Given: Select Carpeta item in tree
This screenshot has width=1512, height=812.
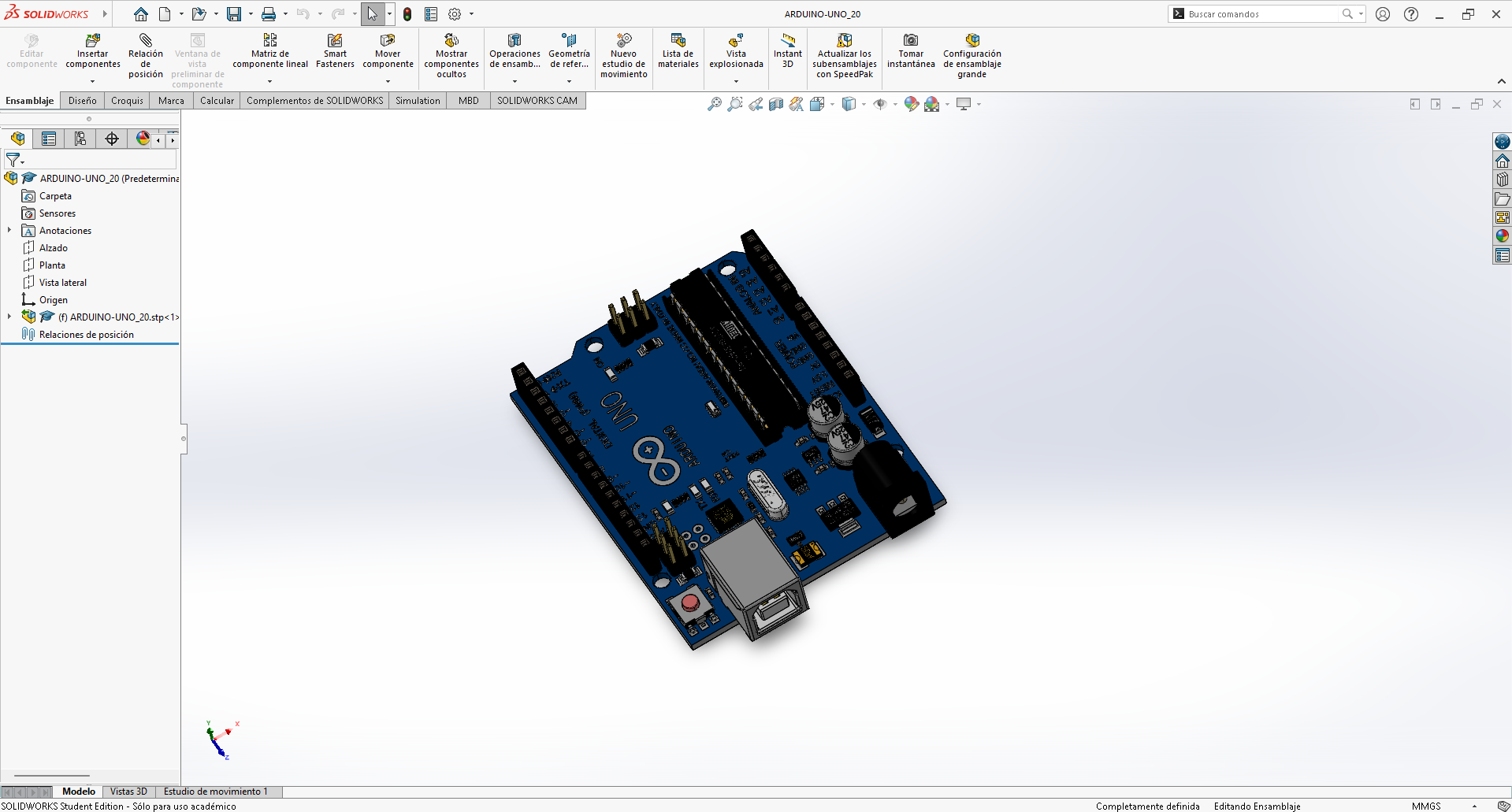Looking at the screenshot, I should [55, 196].
